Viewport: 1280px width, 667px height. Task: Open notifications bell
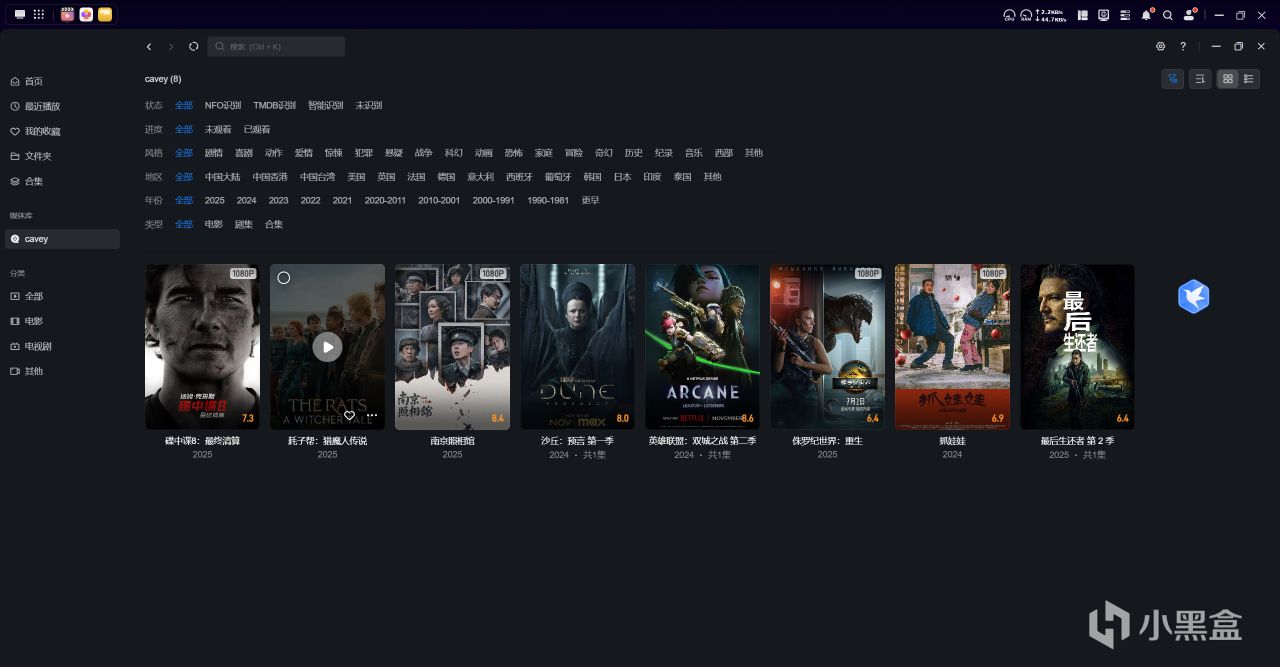[x=1146, y=15]
